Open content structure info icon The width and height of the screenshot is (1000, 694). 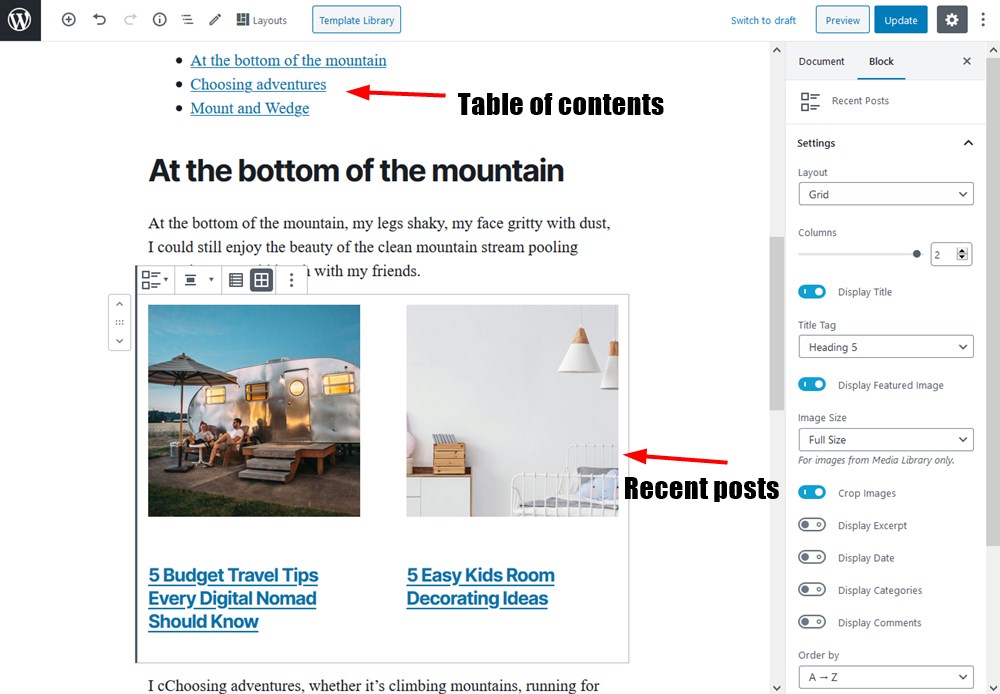click(159, 20)
